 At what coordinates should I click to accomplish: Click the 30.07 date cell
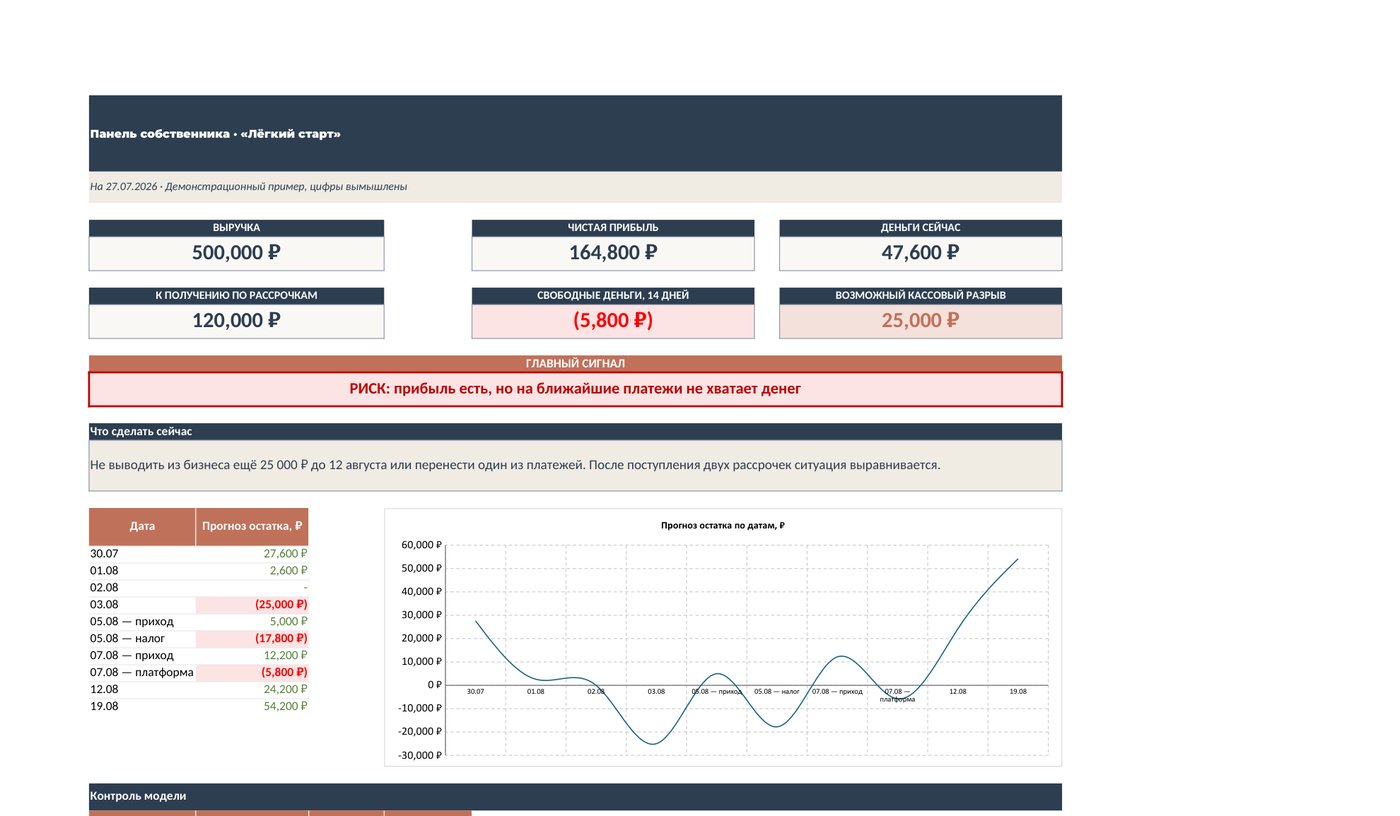pos(142,554)
